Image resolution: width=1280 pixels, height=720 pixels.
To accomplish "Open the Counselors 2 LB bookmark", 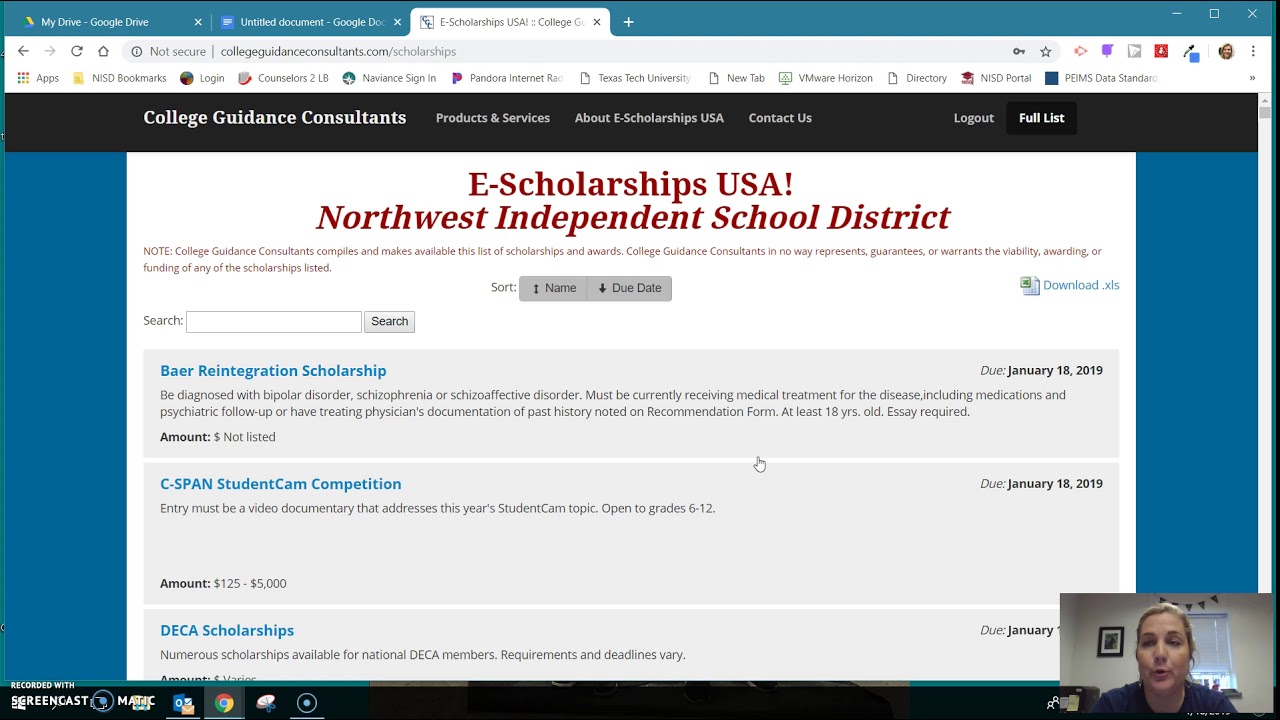I will pos(283,78).
